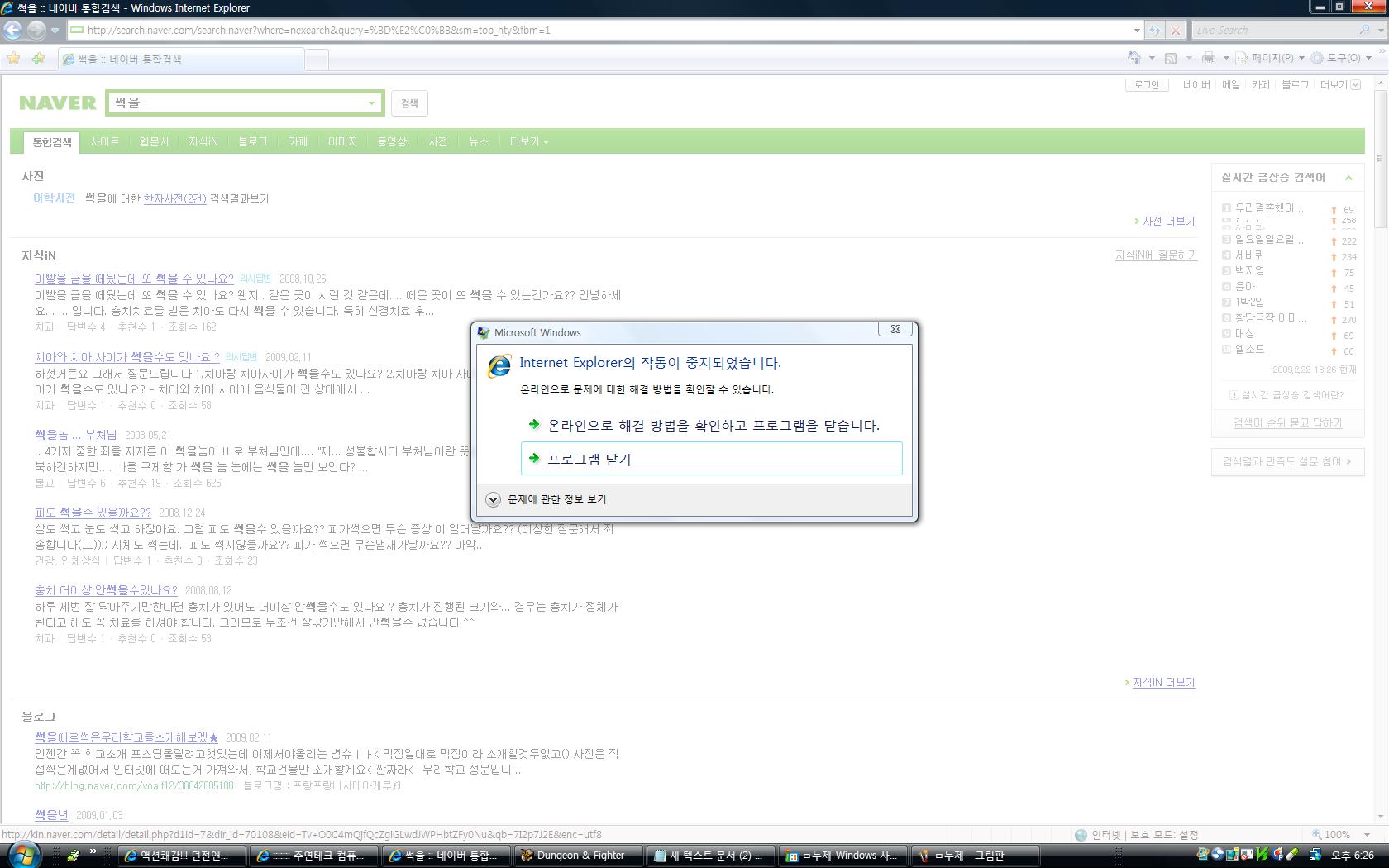1389x868 pixels.
Task: Click 검색결과 만족도 설문 참여 button
Action: pos(1287,461)
